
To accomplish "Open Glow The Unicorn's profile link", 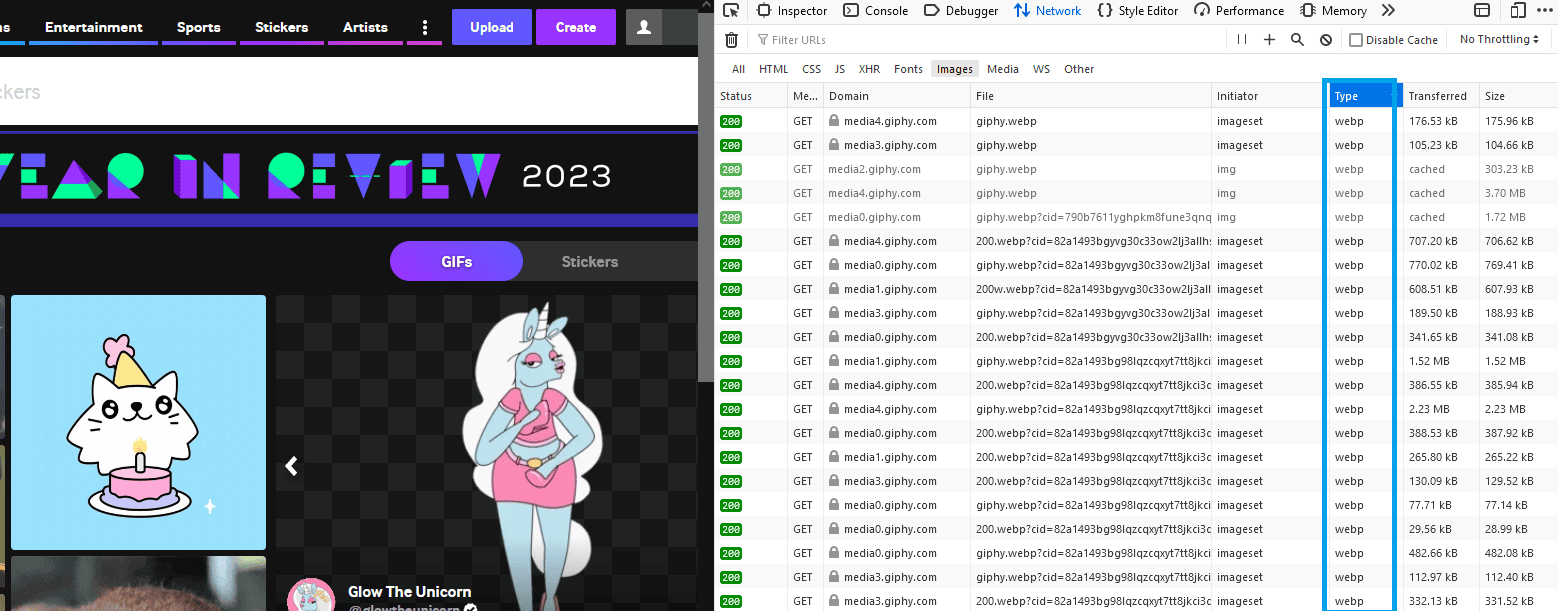I will coord(410,591).
